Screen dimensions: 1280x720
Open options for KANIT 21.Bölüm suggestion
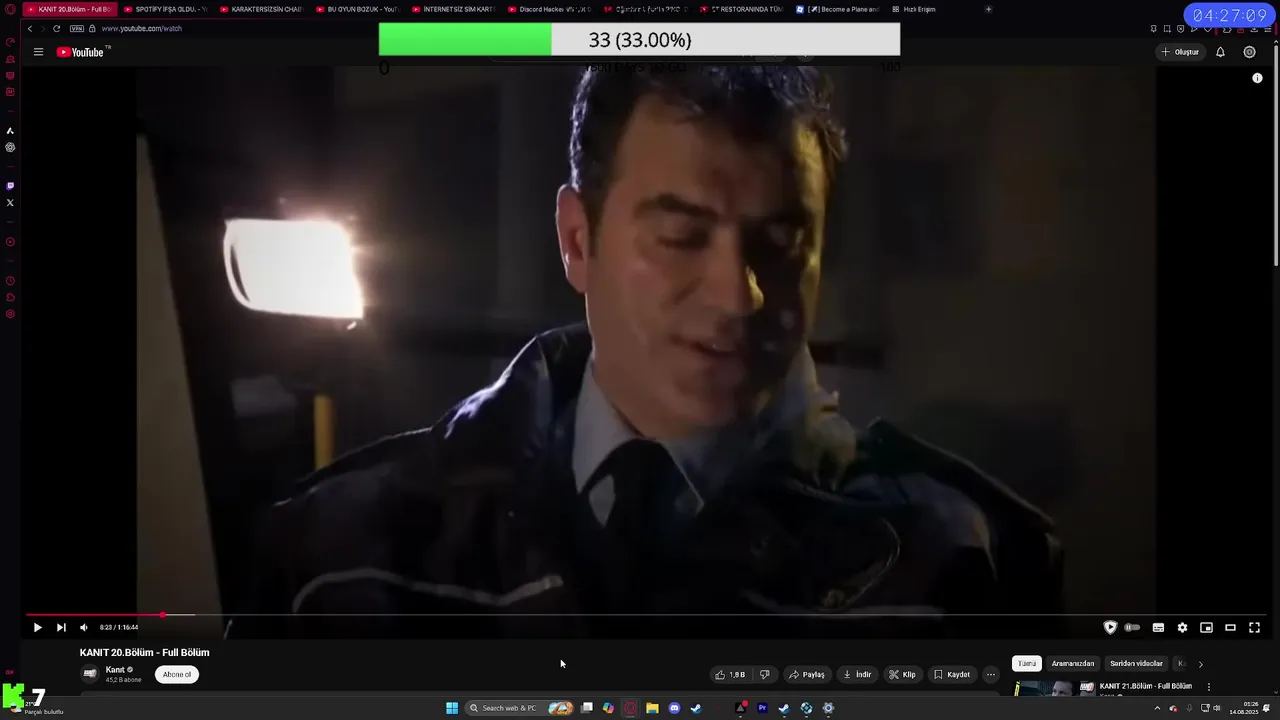pyautogui.click(x=1209, y=687)
